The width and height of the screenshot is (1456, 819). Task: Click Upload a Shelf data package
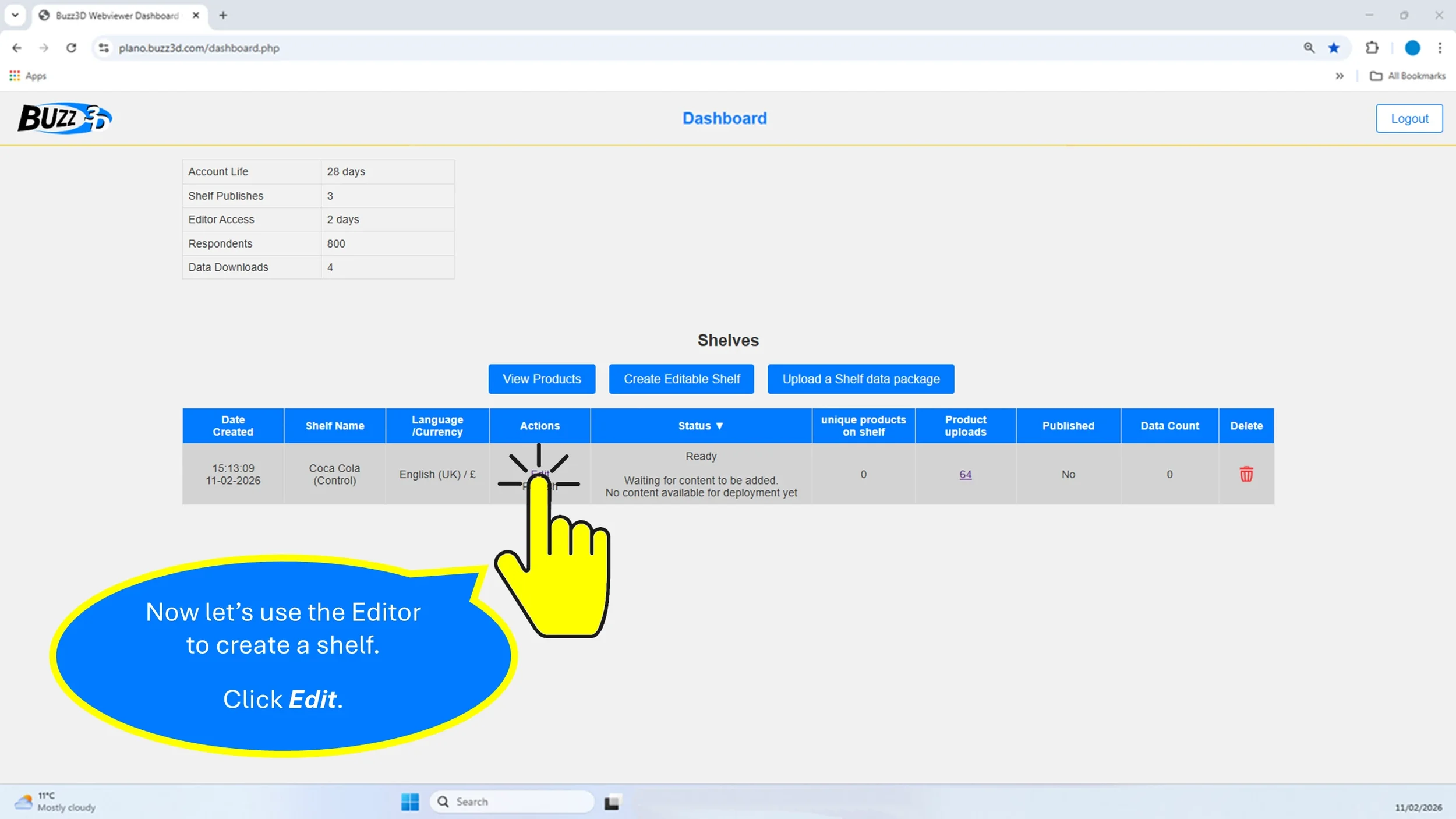[860, 379]
